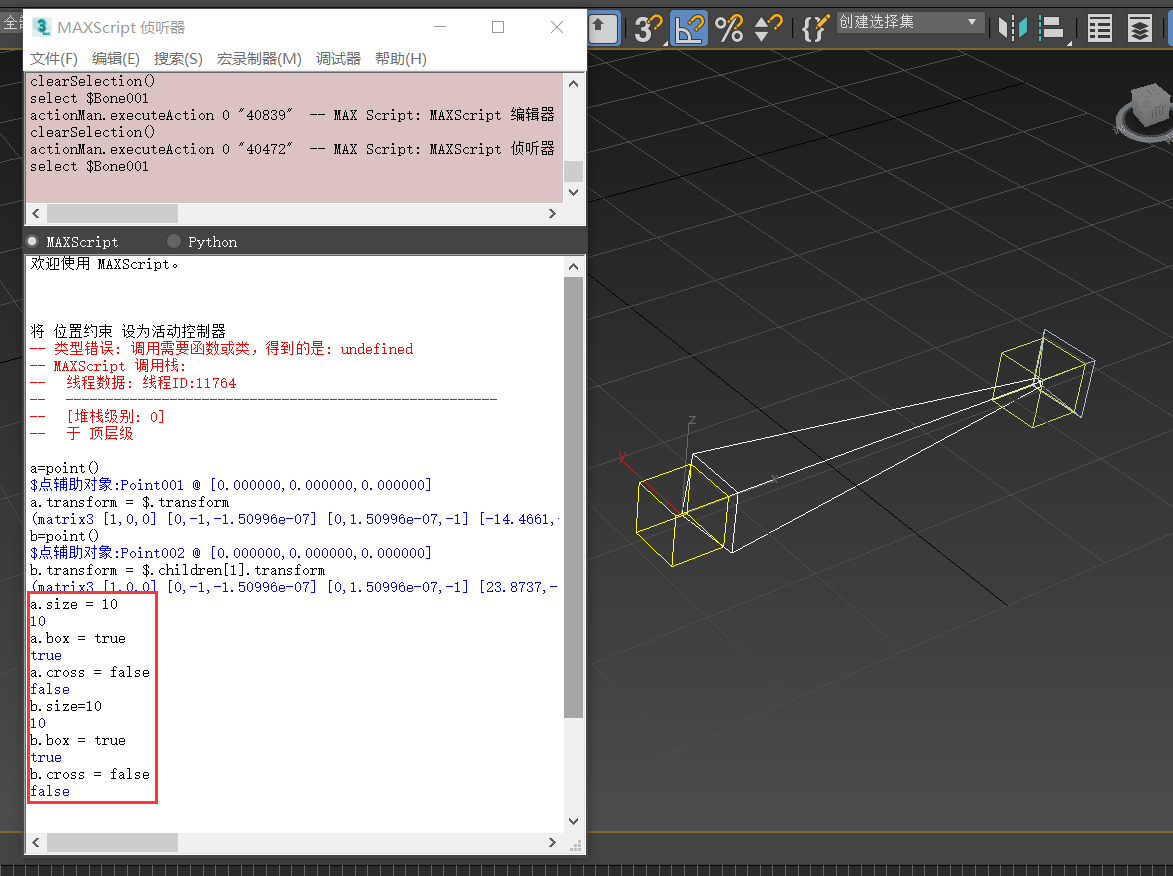Open the 文件(F) menu
This screenshot has width=1173, height=876.
click(54, 58)
